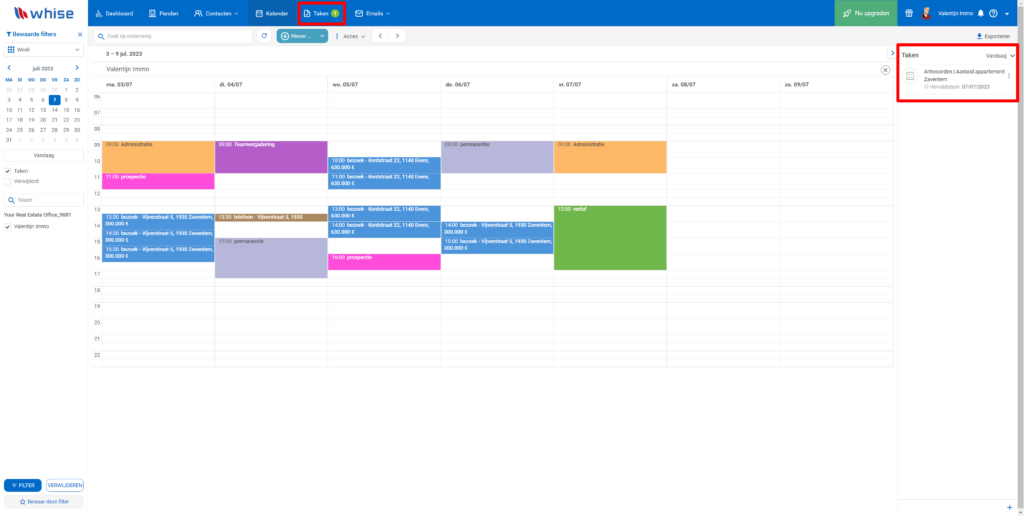The width and height of the screenshot is (1024, 516).
Task: Click the Nu upgraden button
Action: [x=865, y=13]
